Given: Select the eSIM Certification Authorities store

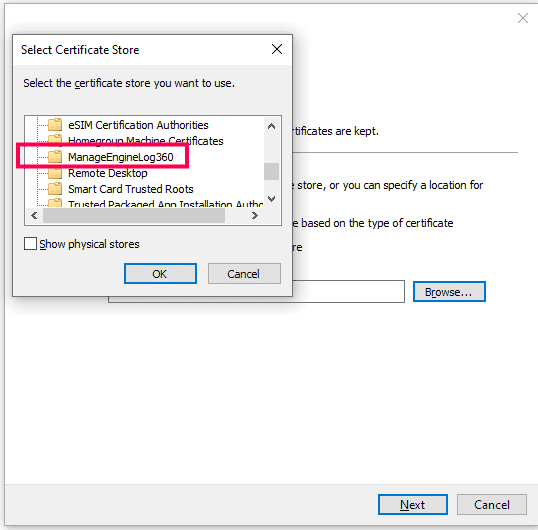Looking at the screenshot, I should [x=138, y=125].
